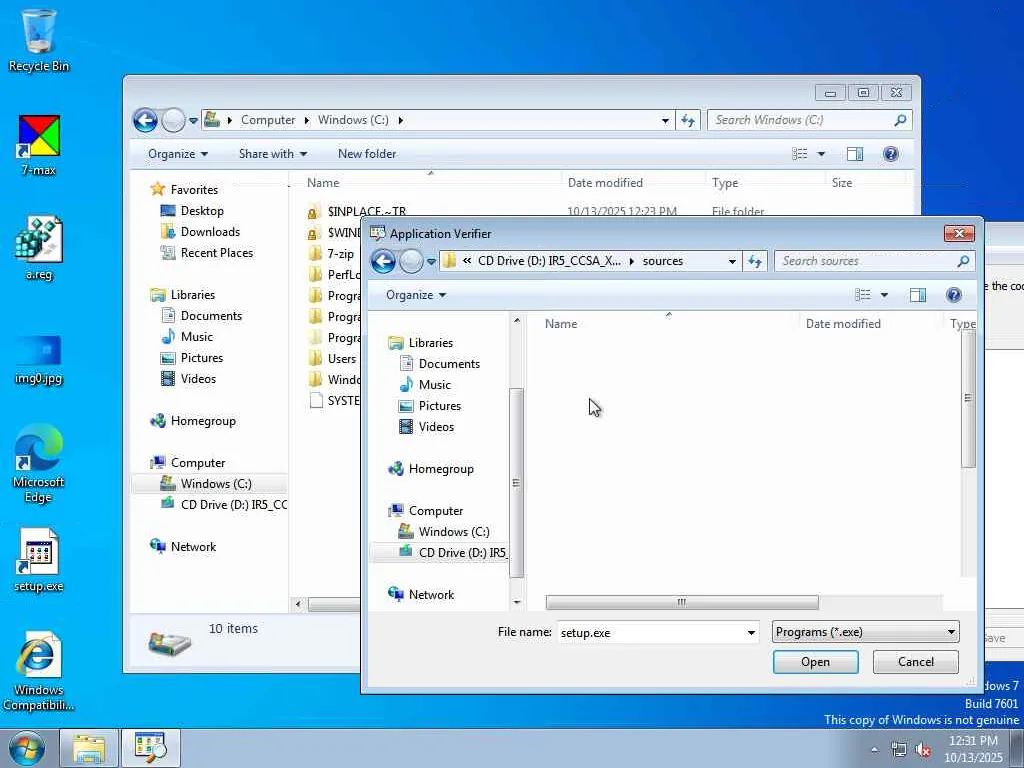Select the a.reg registry file icon
The image size is (1024, 768).
point(39,249)
